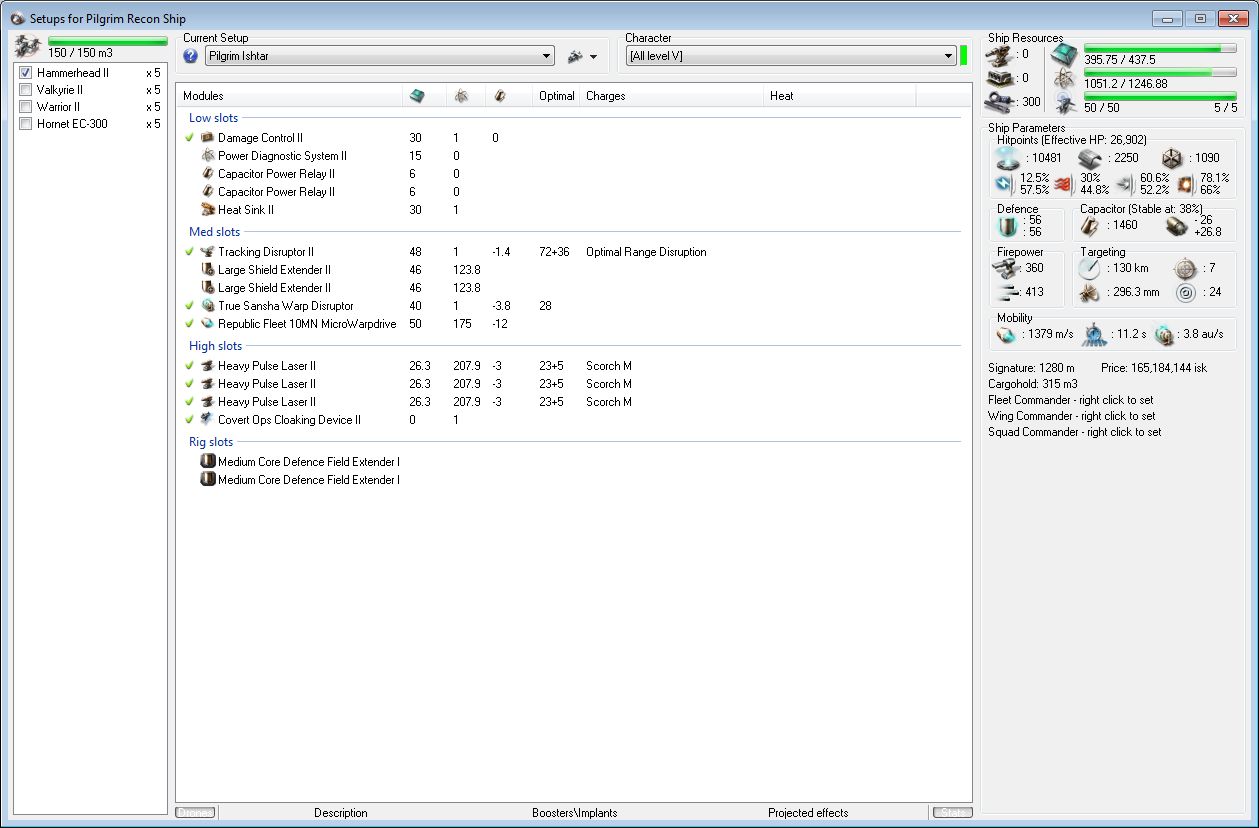Click the drone bay 150 / 150 m3 capacity bar
The width and height of the screenshot is (1259, 828).
[x=108, y=41]
